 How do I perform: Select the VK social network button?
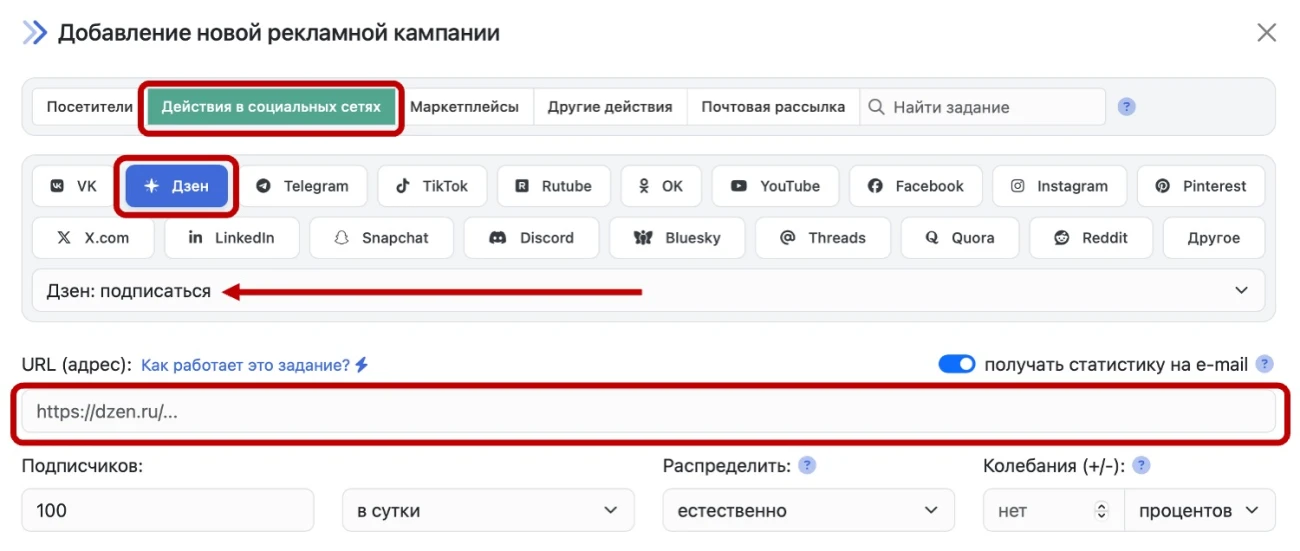(x=73, y=186)
